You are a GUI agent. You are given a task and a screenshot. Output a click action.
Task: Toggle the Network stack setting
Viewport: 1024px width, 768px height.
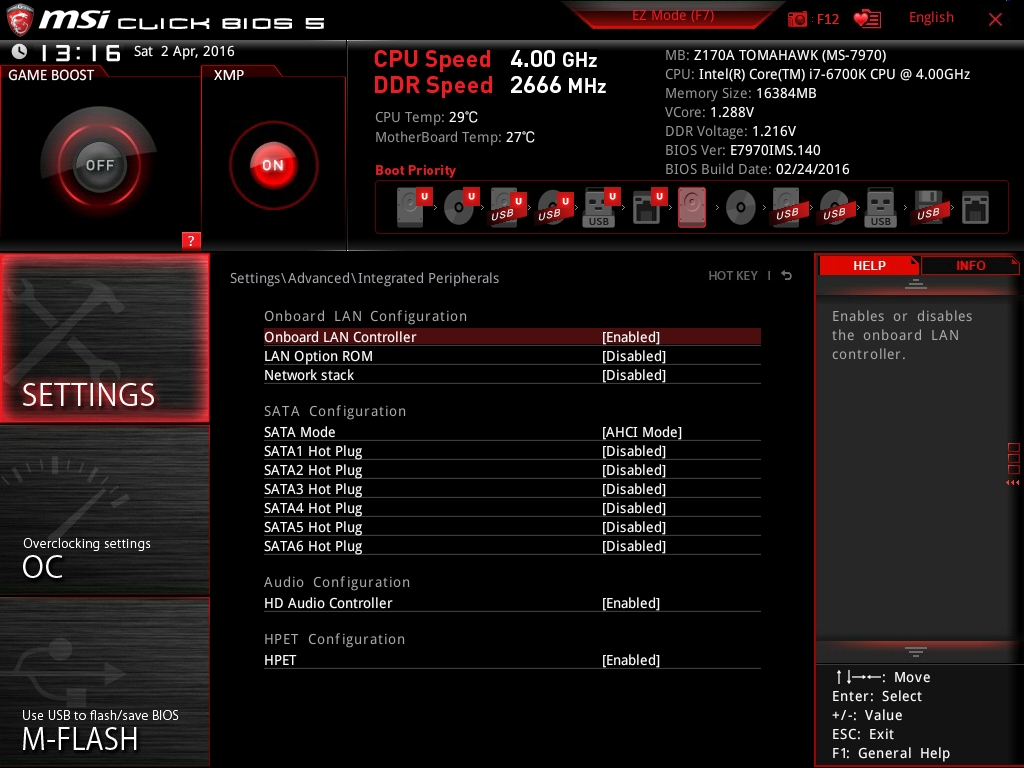pos(512,375)
